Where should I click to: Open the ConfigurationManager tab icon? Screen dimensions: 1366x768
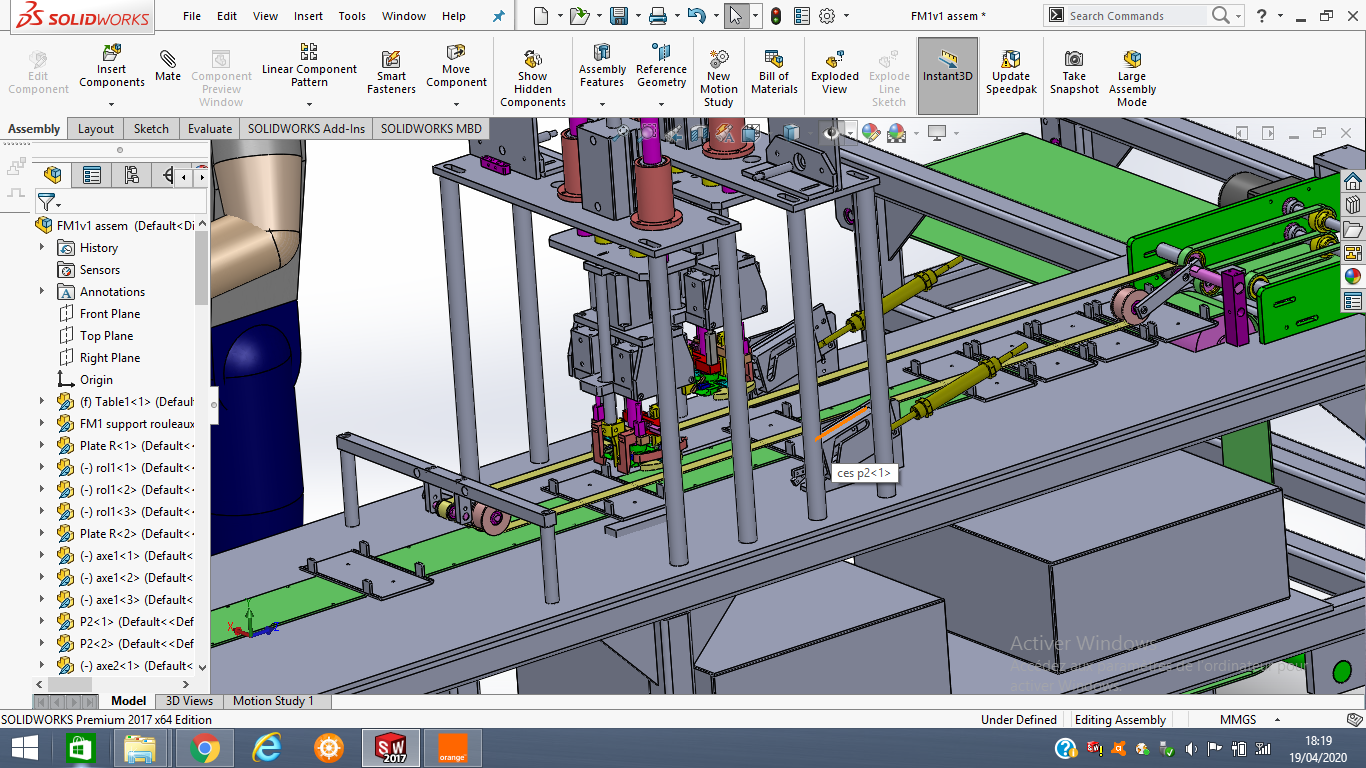click(131, 176)
